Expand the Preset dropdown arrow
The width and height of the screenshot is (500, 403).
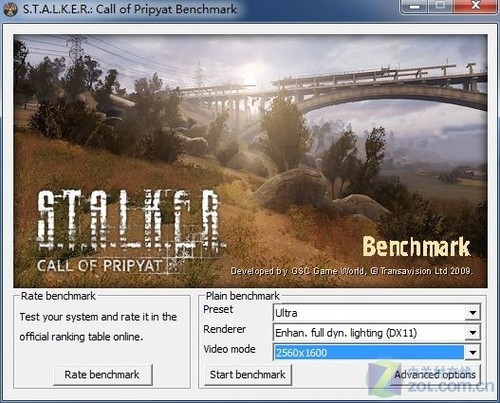point(472,313)
